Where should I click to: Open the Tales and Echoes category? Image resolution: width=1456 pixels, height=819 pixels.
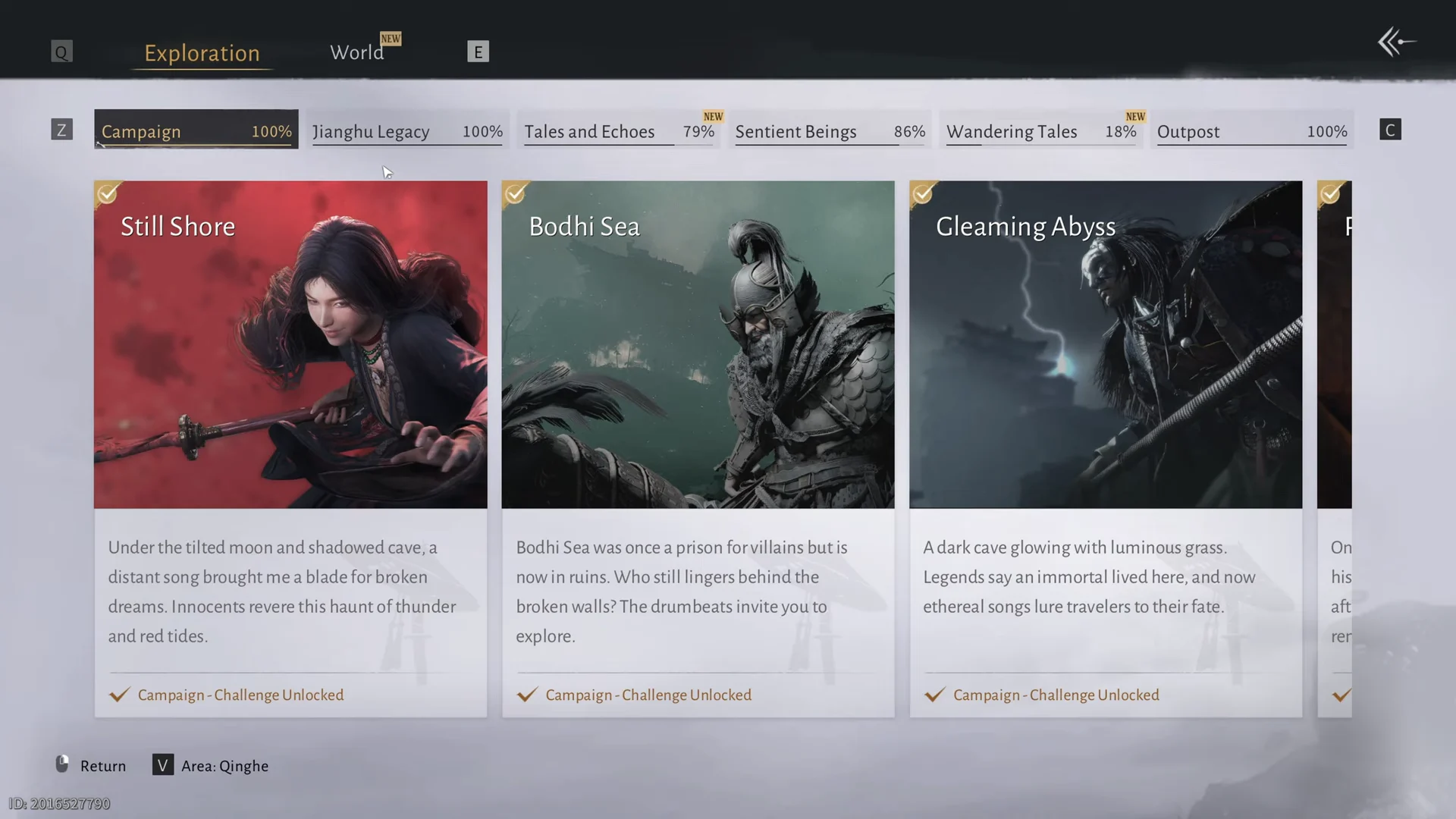coord(619,130)
